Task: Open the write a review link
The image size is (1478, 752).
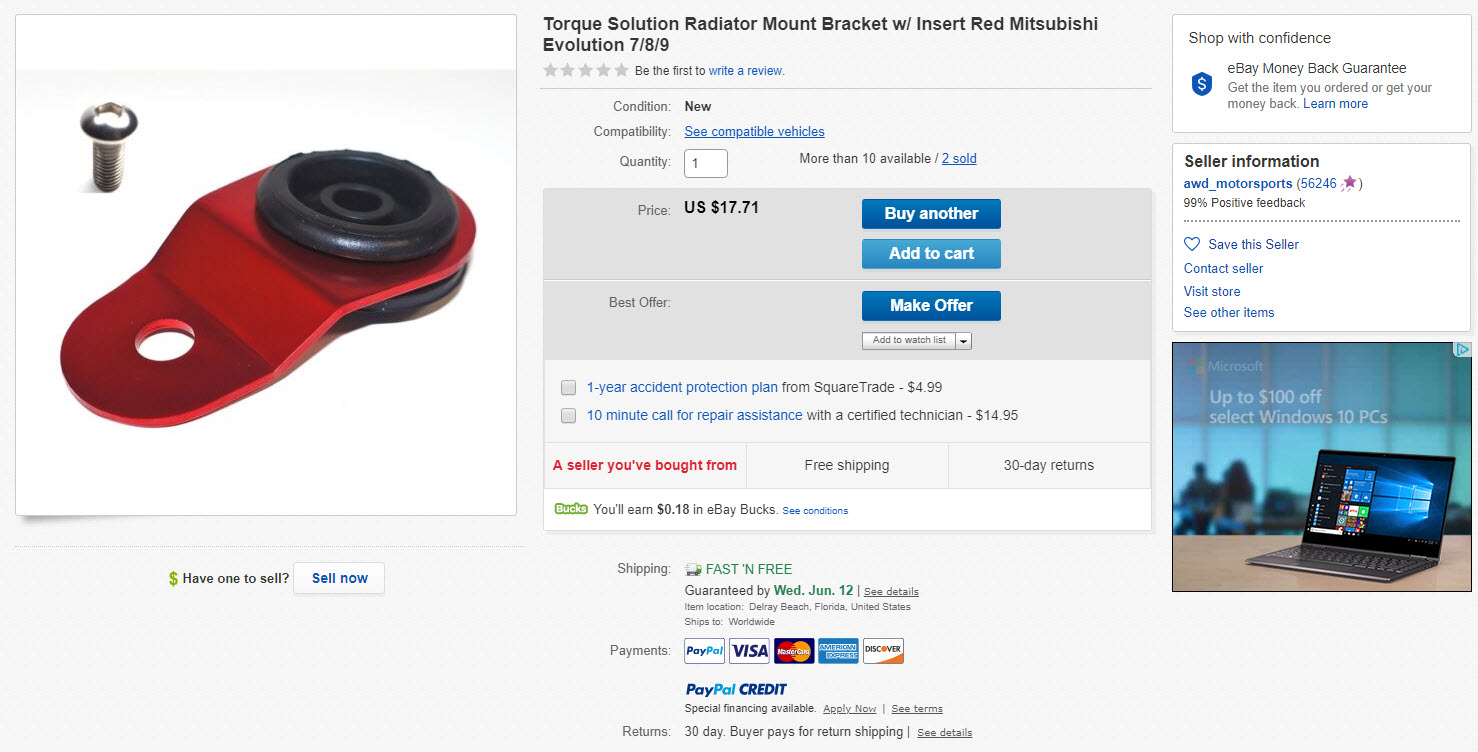Action: click(x=746, y=71)
